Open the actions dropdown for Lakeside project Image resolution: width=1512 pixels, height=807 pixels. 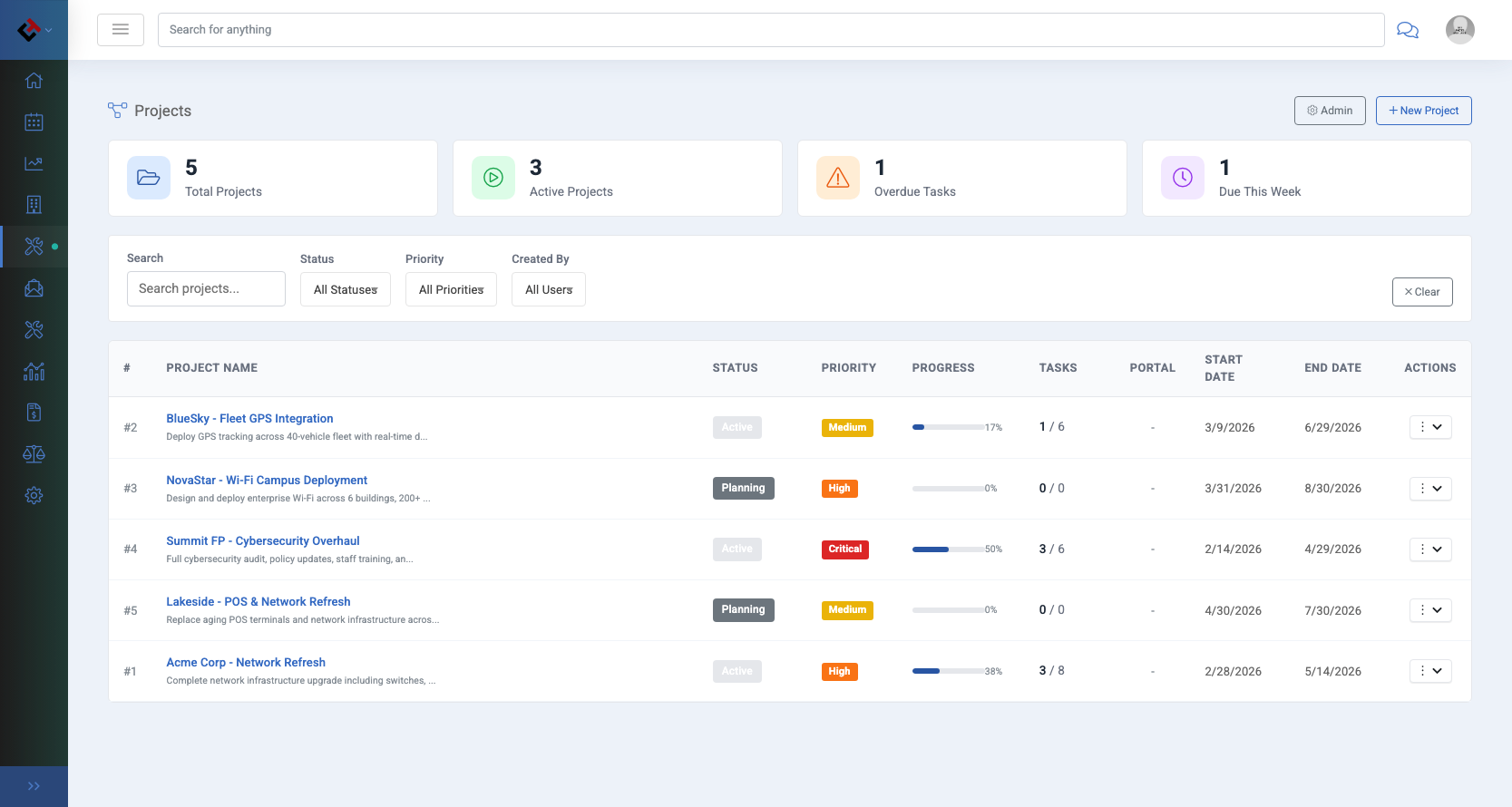(1430, 610)
